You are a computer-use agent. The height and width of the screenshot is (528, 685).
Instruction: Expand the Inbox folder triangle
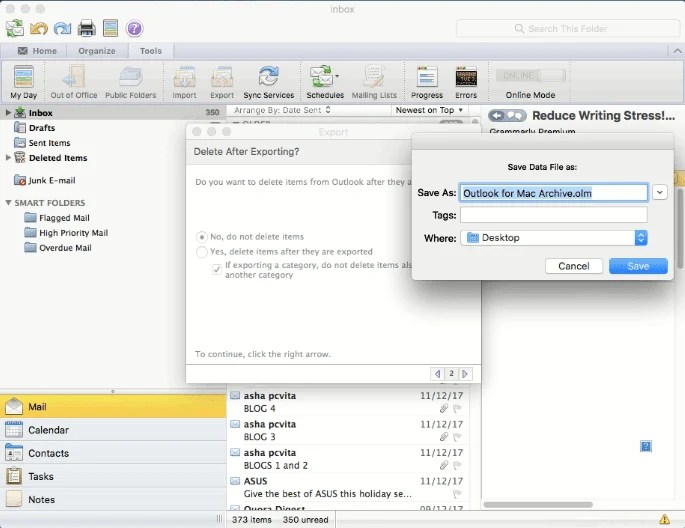[8, 113]
